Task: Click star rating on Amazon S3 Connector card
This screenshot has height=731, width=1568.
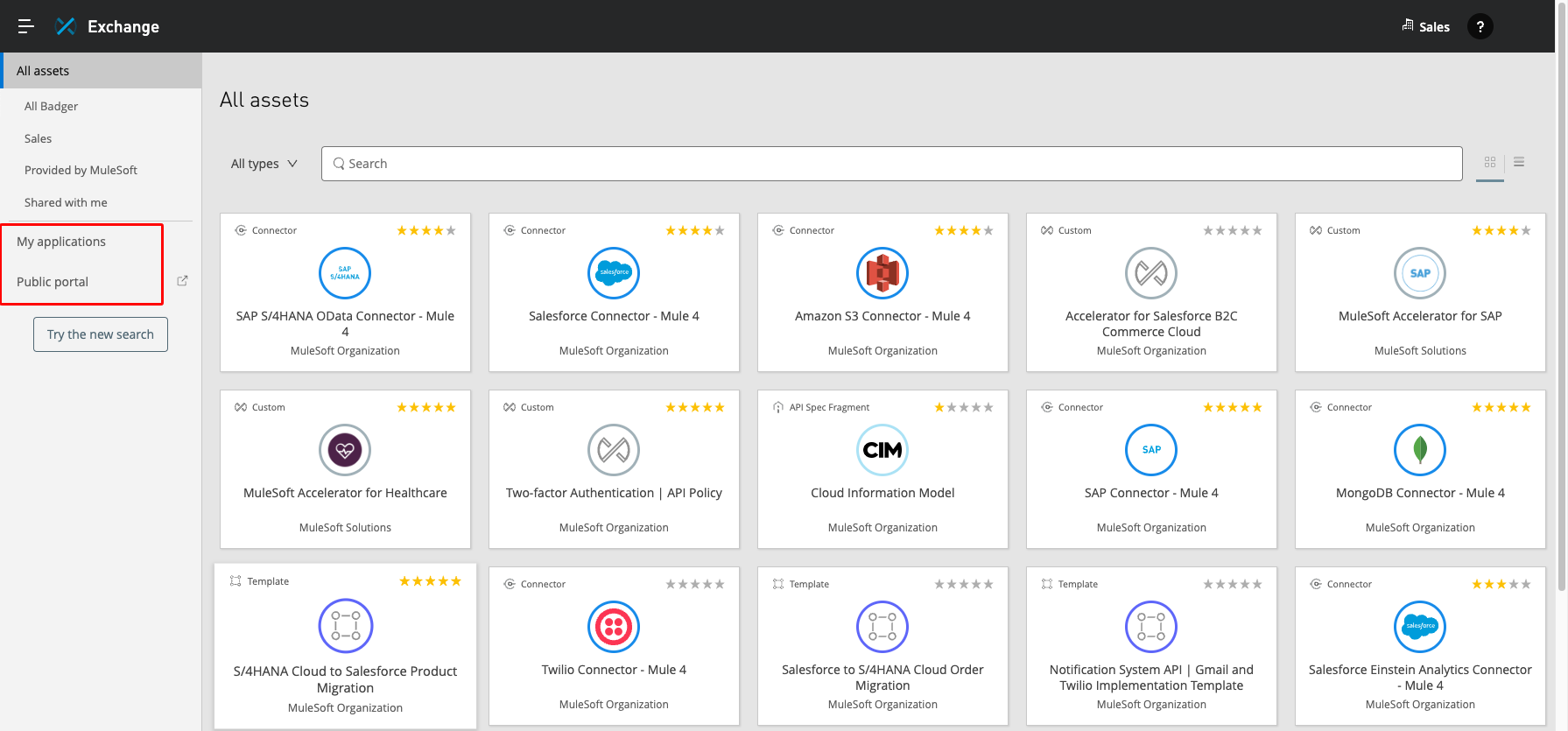Action: pos(964,231)
